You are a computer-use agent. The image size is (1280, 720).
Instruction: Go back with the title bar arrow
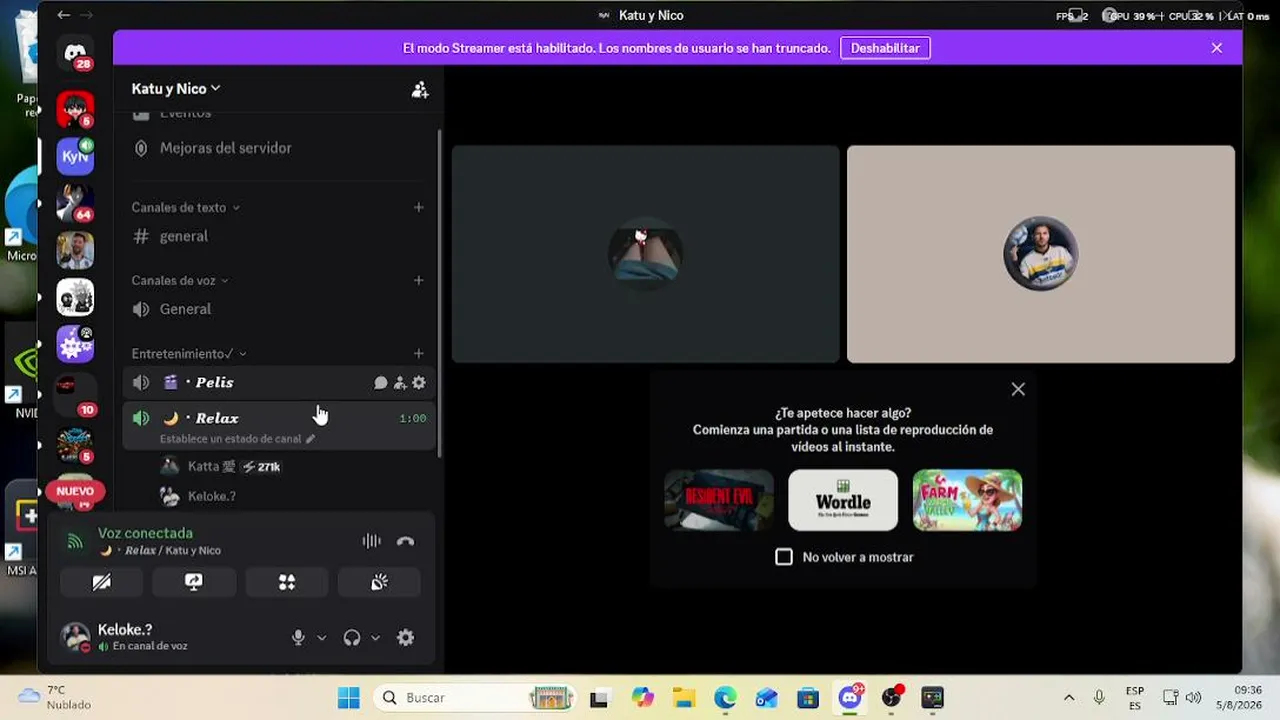pyautogui.click(x=64, y=15)
